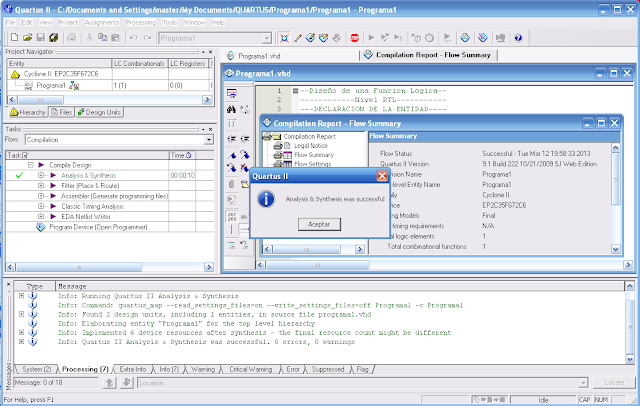
Task: Click the Open folder toolbar icon
Action: pos(27,38)
